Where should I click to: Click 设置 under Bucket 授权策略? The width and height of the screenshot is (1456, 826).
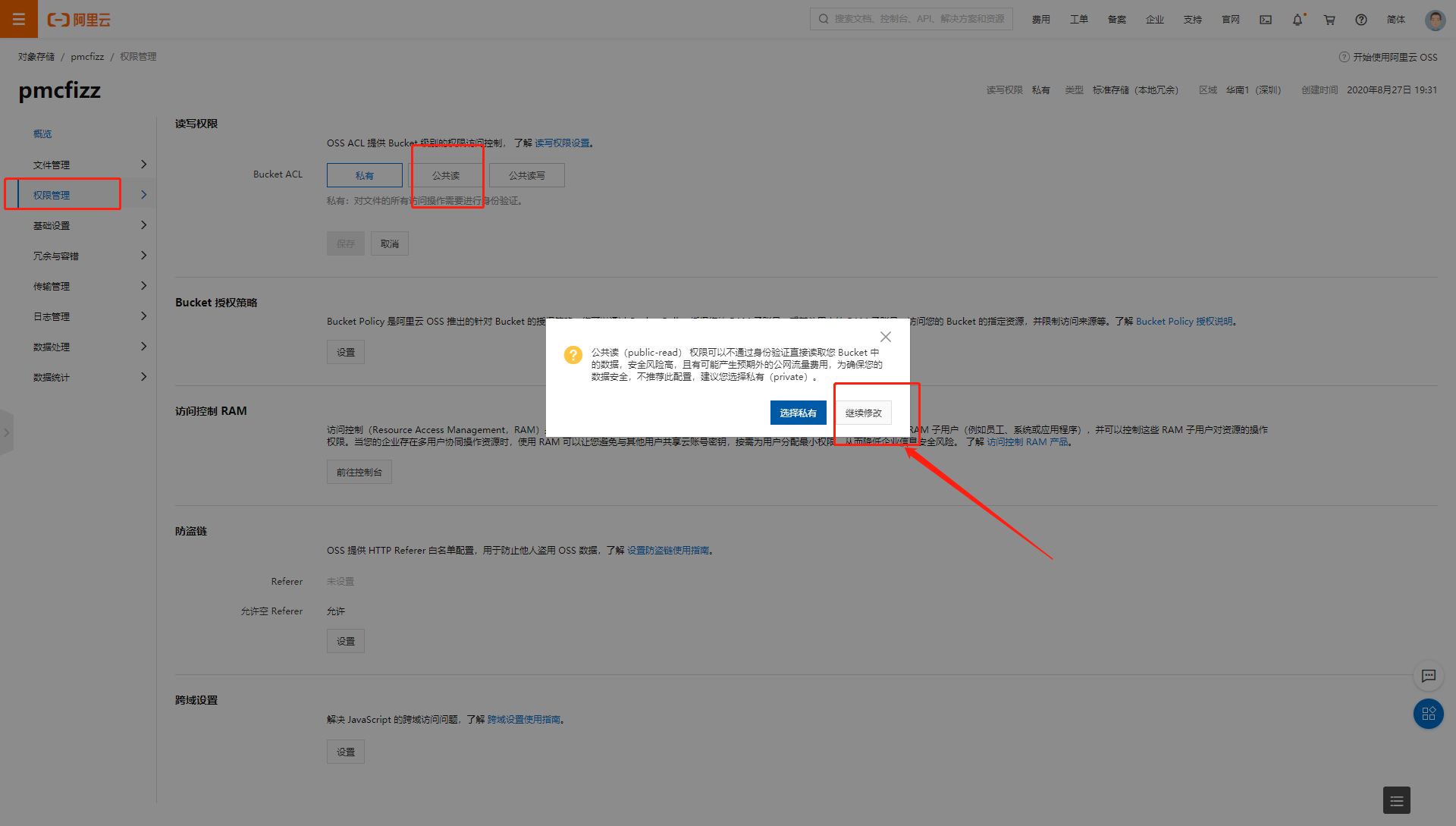(x=346, y=352)
